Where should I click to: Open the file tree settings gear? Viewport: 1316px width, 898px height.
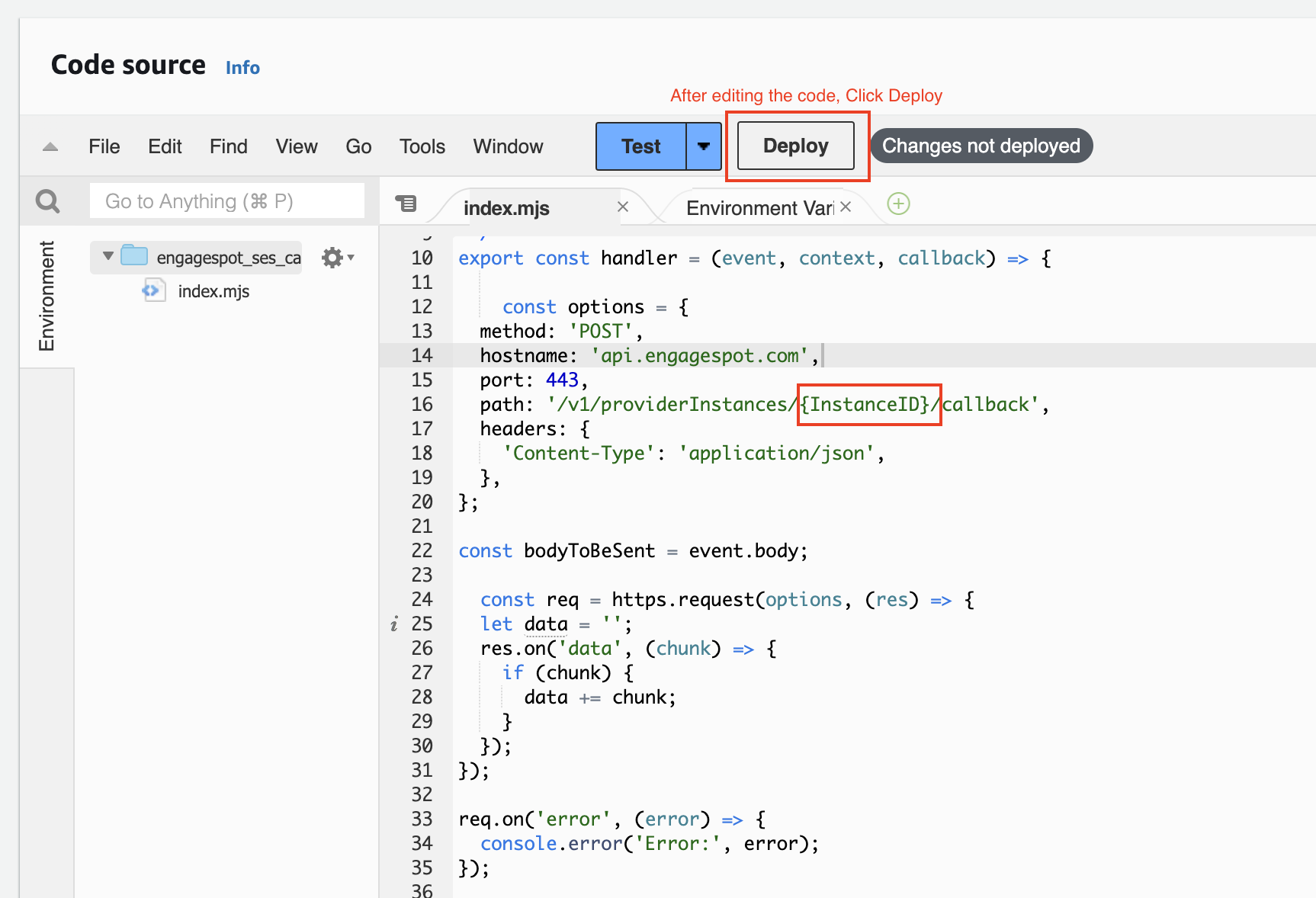coord(337,258)
